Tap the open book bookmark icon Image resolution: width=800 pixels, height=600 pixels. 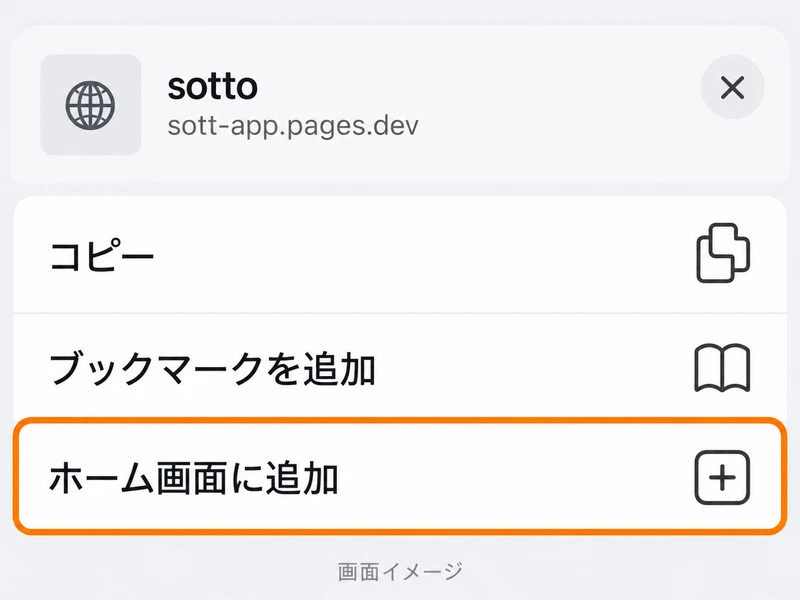coord(722,368)
